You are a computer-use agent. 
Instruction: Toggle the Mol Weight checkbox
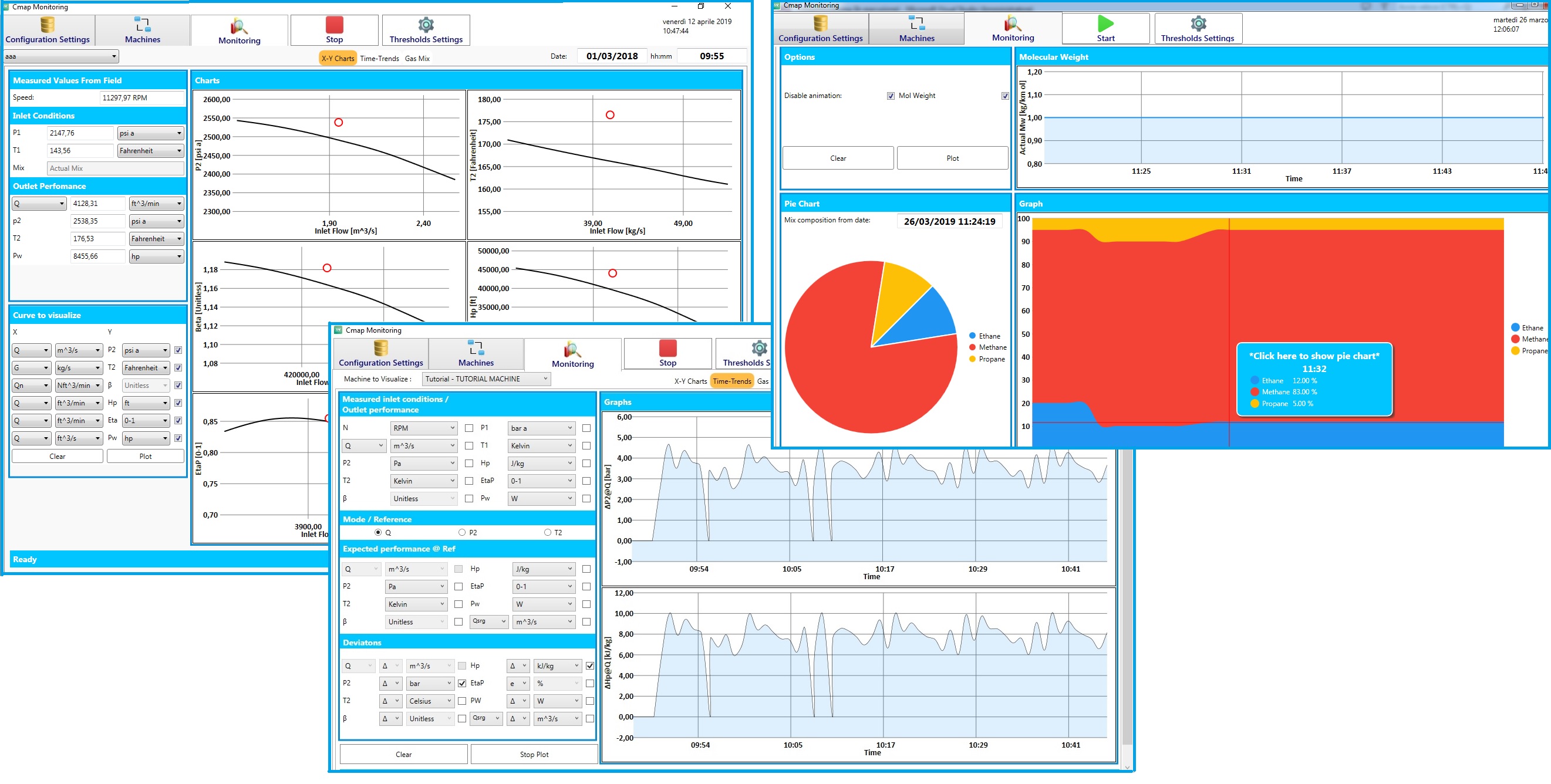point(1005,96)
